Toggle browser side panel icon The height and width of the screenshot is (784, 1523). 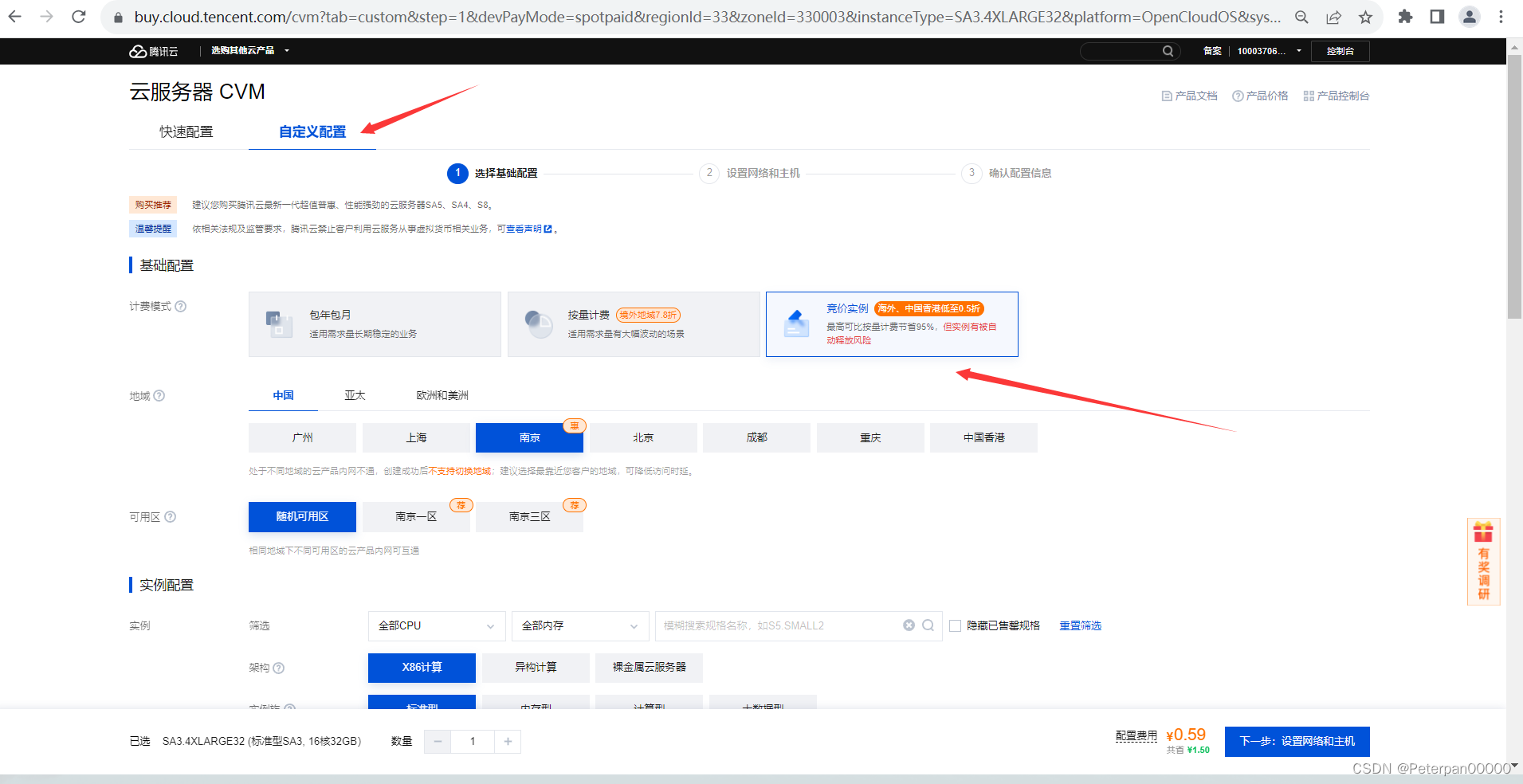coord(1437,17)
